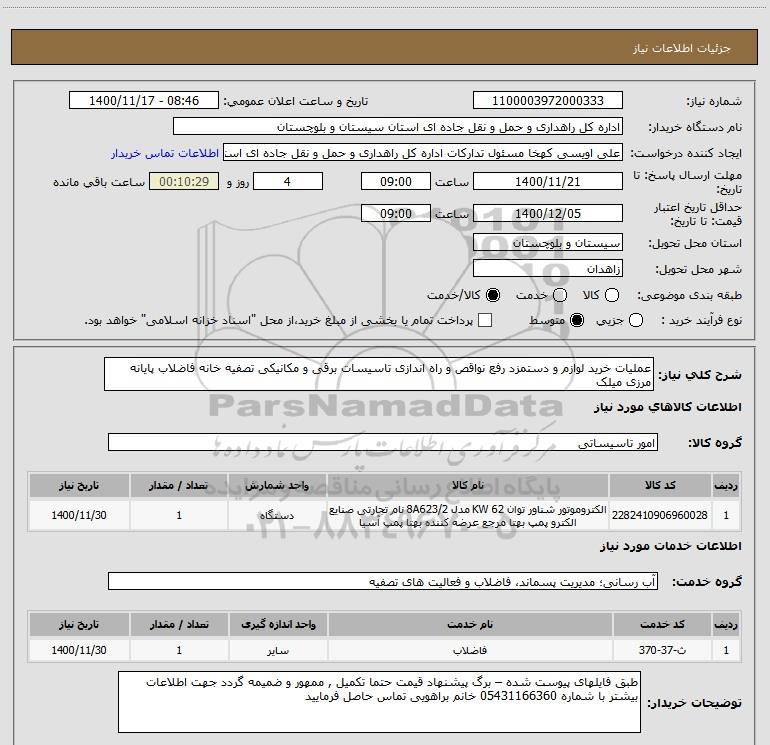Click the price validity date 1400/12/05
Viewport: 770px width, 745px height.
point(548,213)
